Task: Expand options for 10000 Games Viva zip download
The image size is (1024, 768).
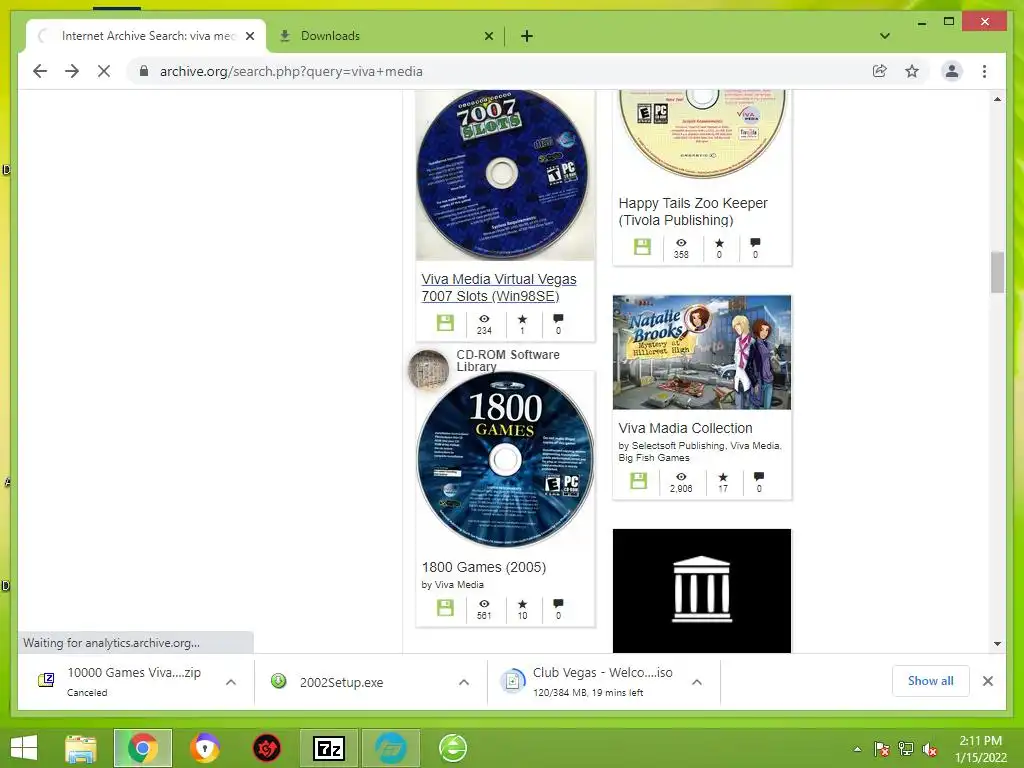Action: point(231,682)
